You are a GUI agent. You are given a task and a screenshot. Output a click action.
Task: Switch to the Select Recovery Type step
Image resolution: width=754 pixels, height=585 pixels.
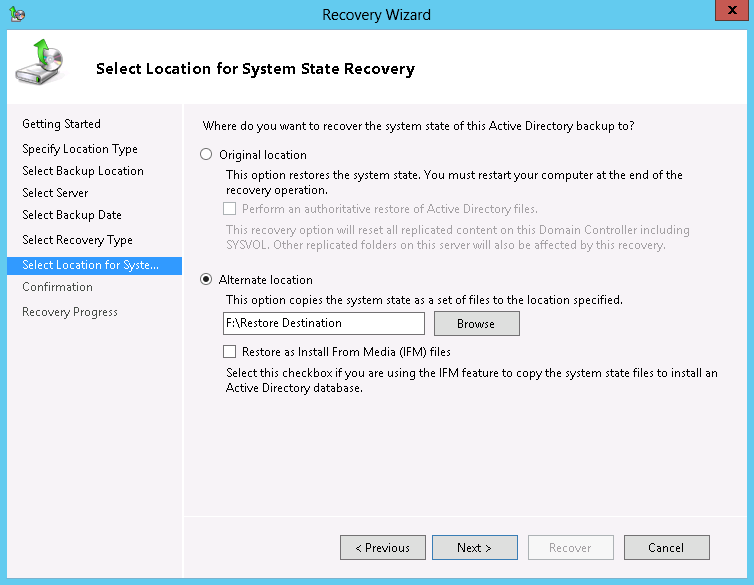pos(77,240)
